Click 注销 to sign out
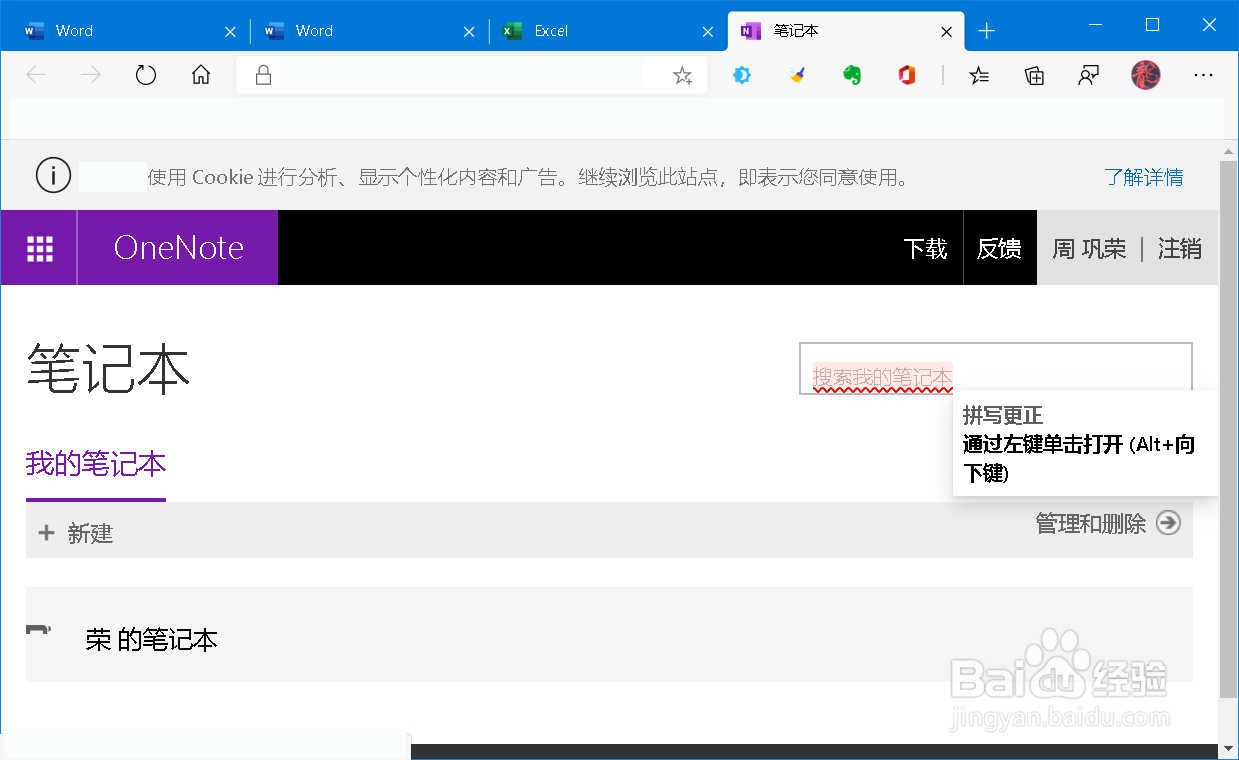Image resolution: width=1239 pixels, height=760 pixels. 1180,248
